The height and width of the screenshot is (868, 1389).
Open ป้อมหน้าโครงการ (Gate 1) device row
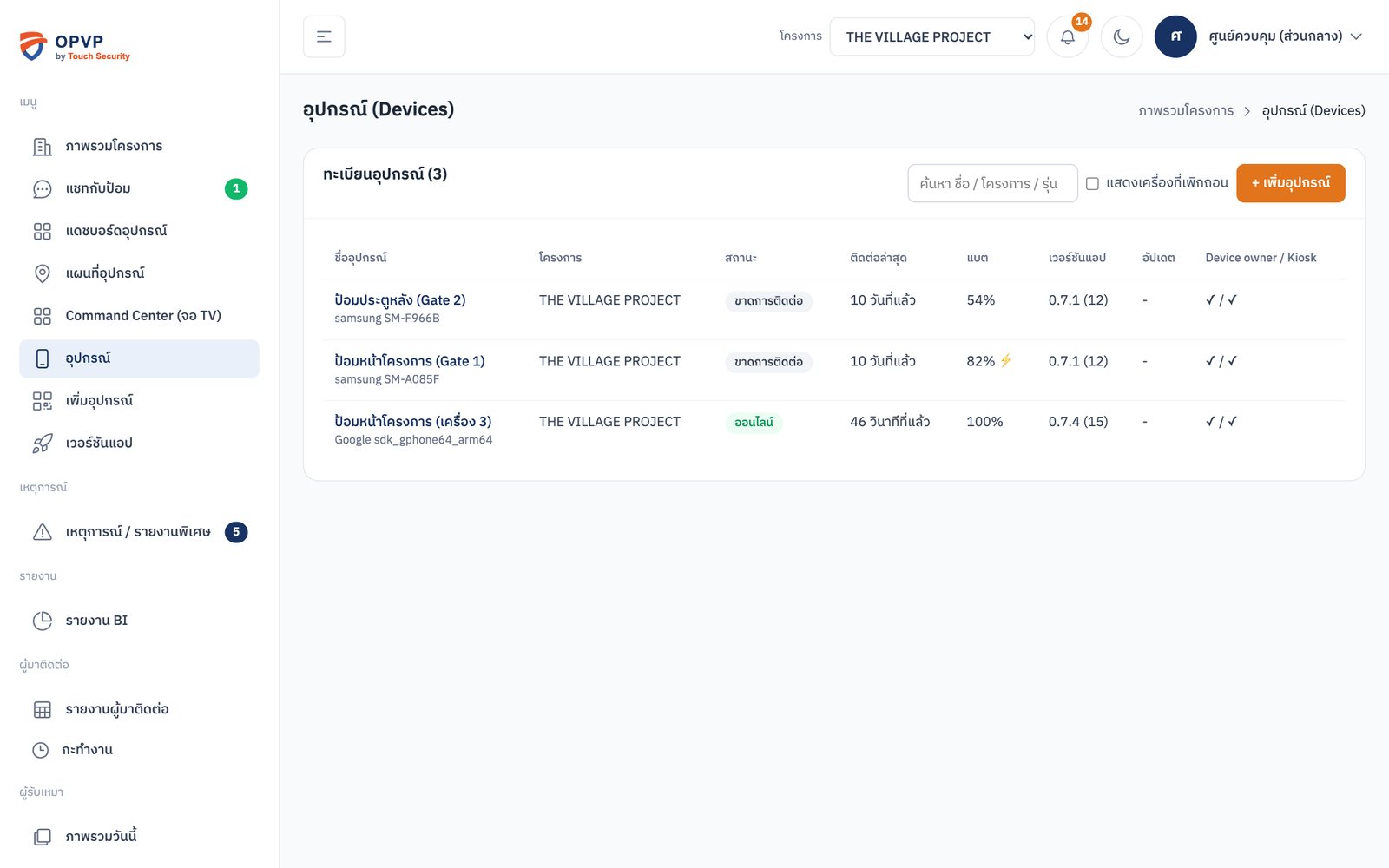pyautogui.click(x=833, y=370)
